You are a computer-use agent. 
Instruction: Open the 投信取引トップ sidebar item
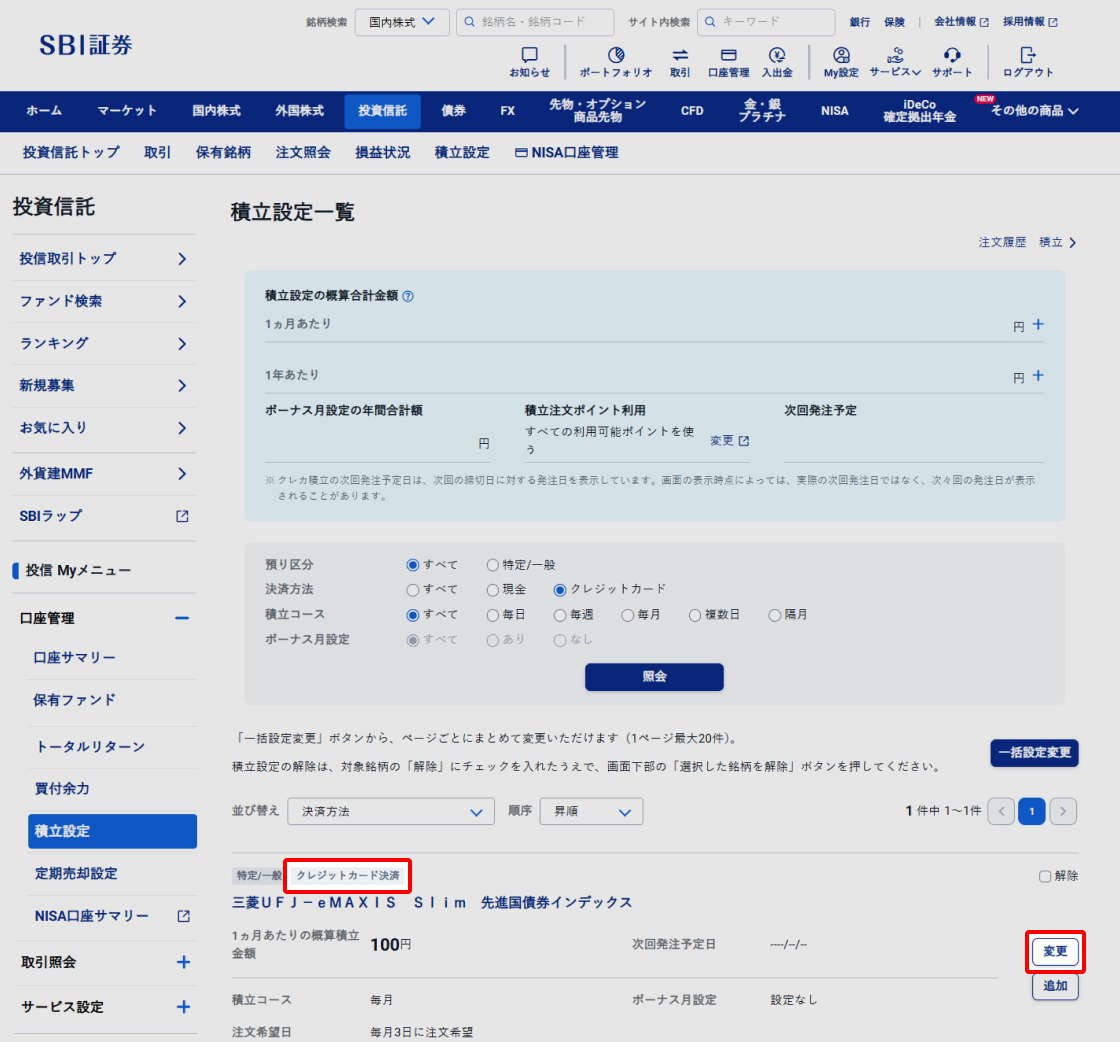coord(104,259)
